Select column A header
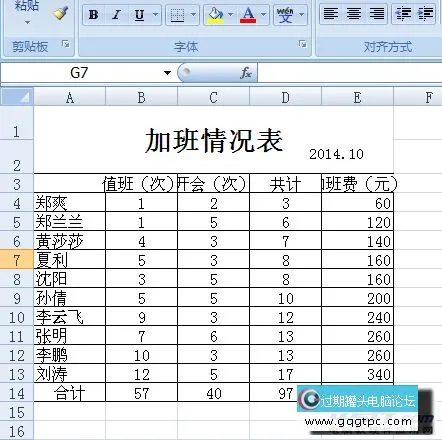 click(x=70, y=98)
